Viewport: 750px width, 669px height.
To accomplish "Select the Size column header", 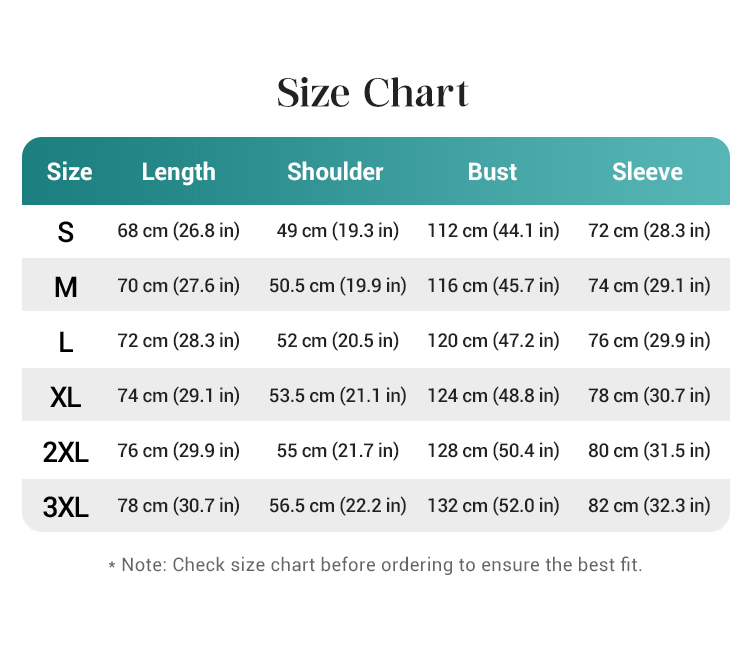I will tap(69, 172).
